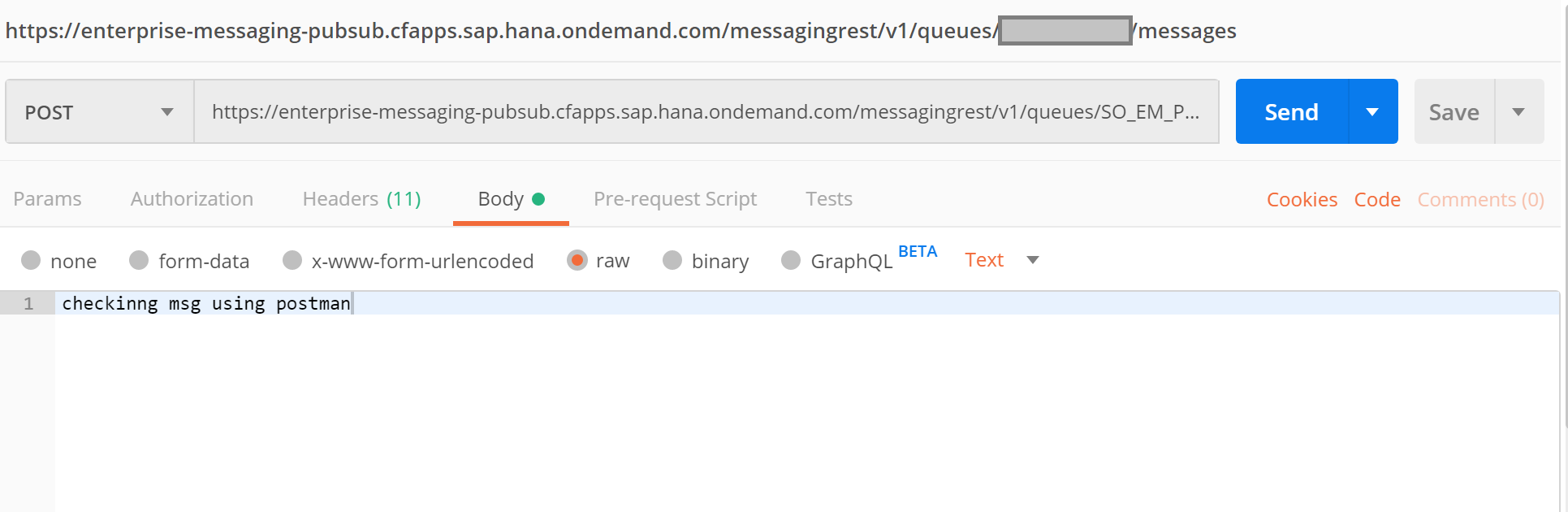
Task: Open the Pre-request Script tab
Action: (x=675, y=199)
